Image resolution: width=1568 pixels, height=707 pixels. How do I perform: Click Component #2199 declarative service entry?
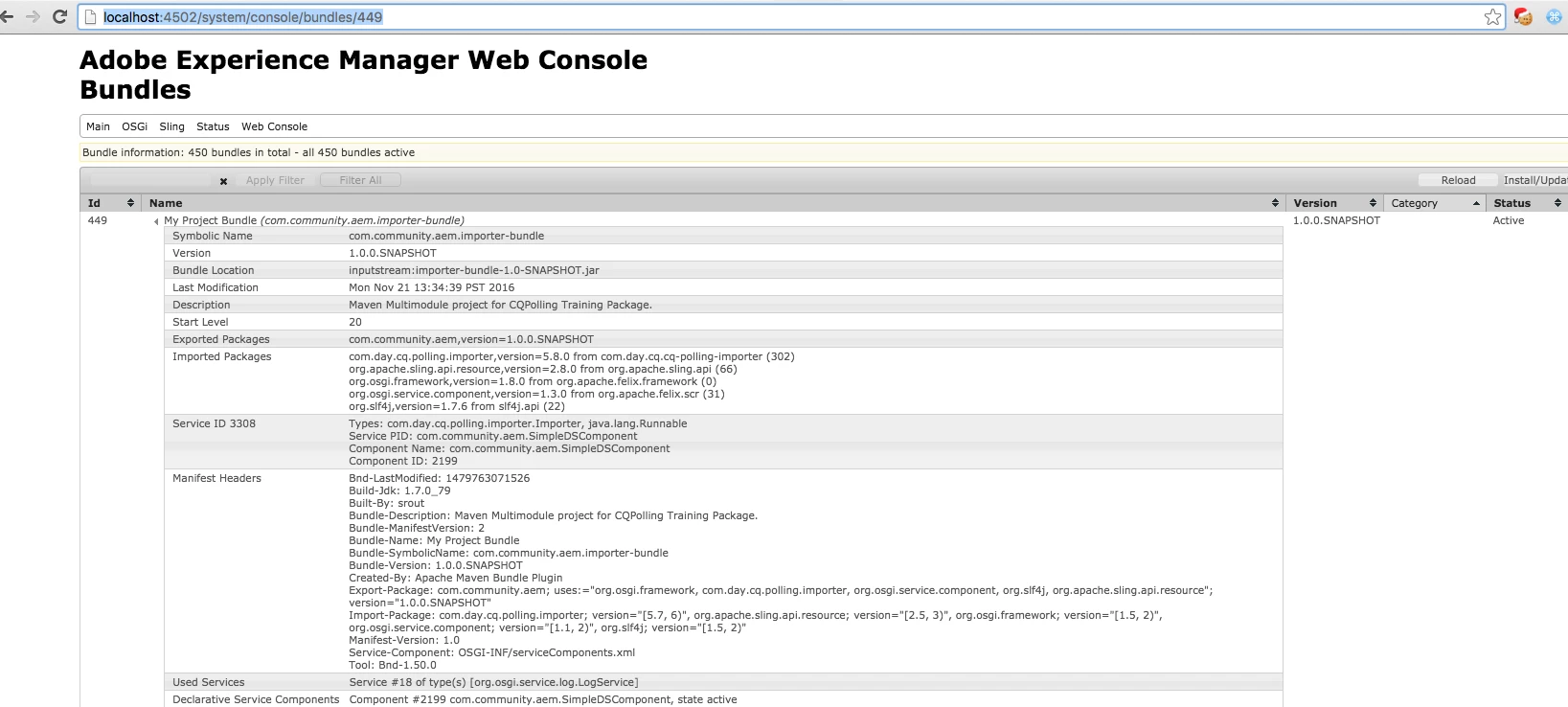[x=543, y=699]
